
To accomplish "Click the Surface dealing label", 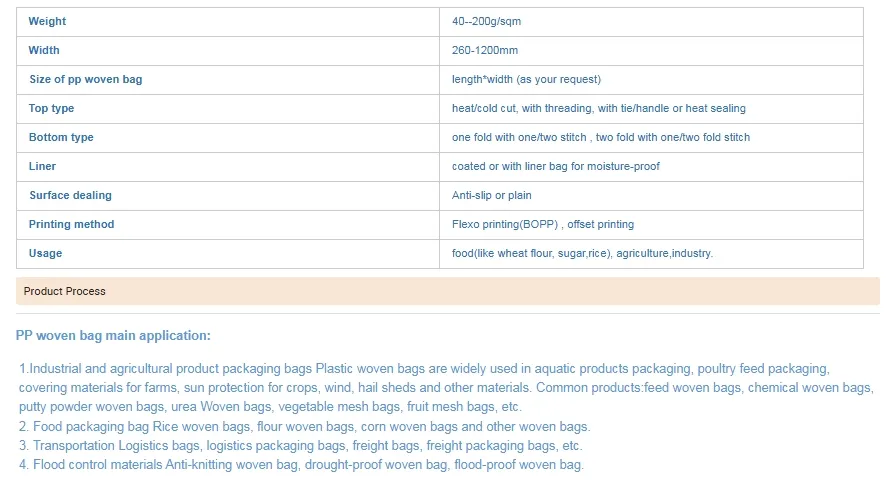I will click(70, 195).
